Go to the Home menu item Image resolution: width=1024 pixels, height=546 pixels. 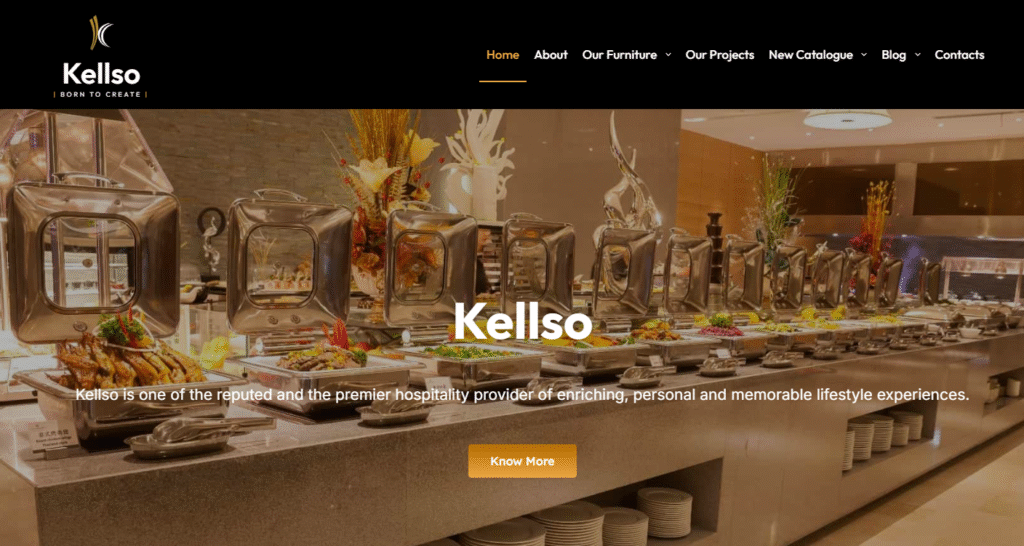pos(503,55)
